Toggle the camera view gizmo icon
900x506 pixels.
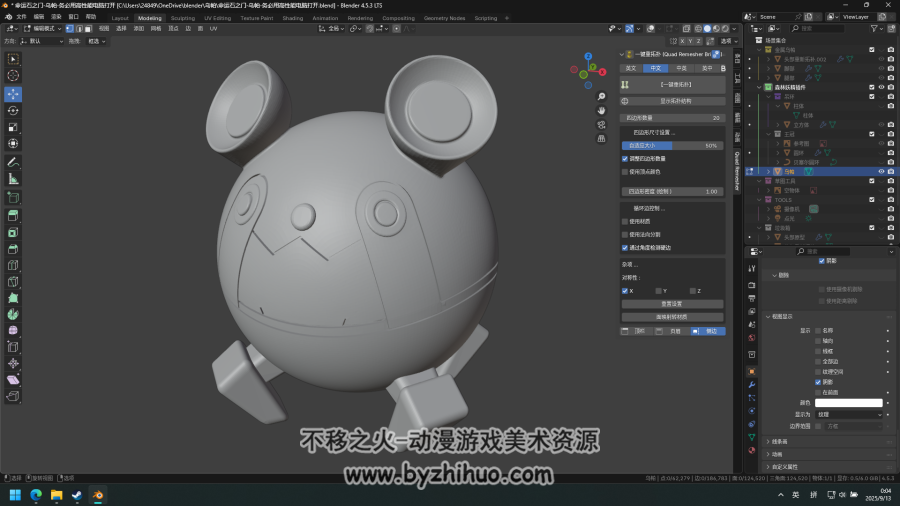coord(601,124)
